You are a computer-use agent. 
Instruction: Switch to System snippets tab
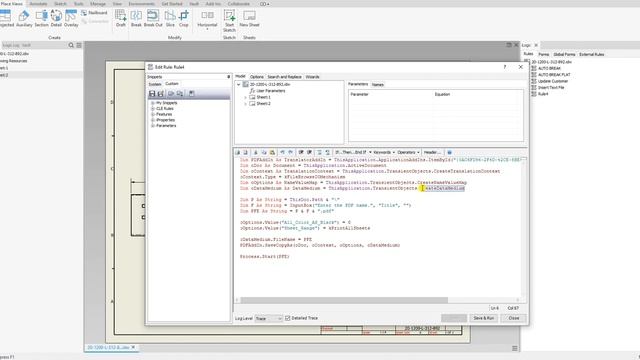pos(155,84)
